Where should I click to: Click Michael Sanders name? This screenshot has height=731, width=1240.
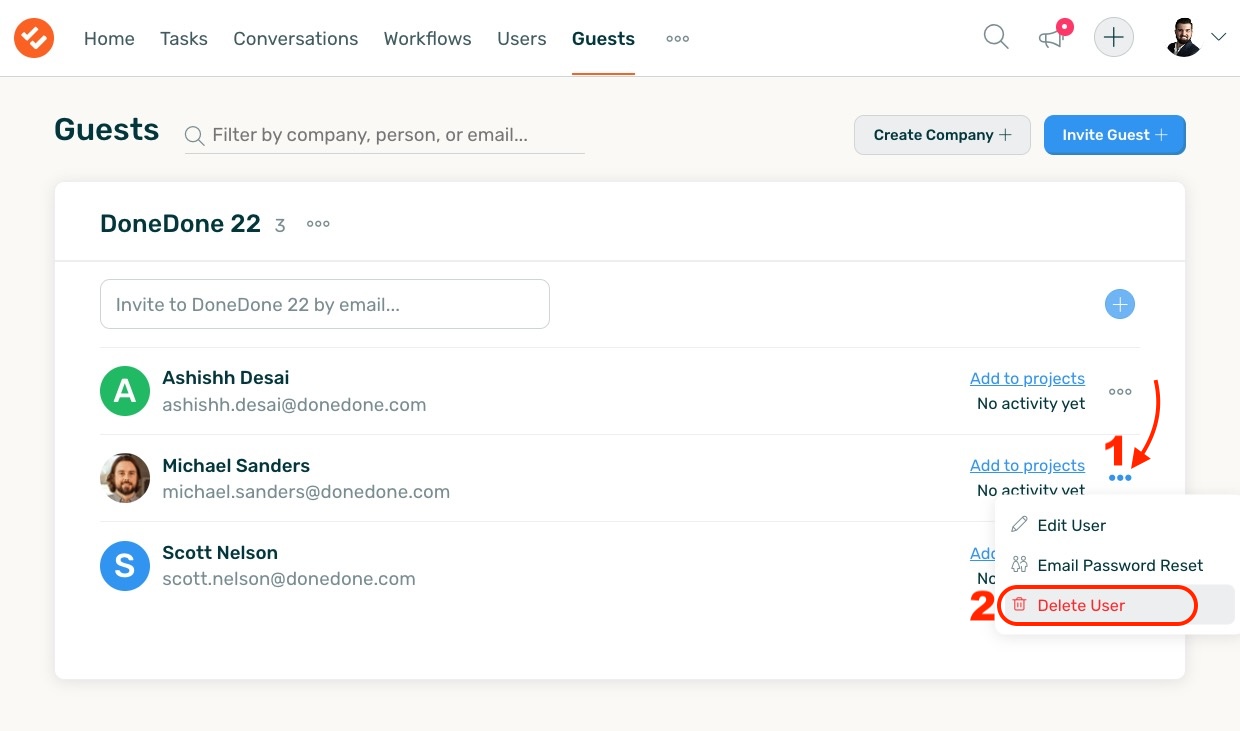(x=236, y=465)
